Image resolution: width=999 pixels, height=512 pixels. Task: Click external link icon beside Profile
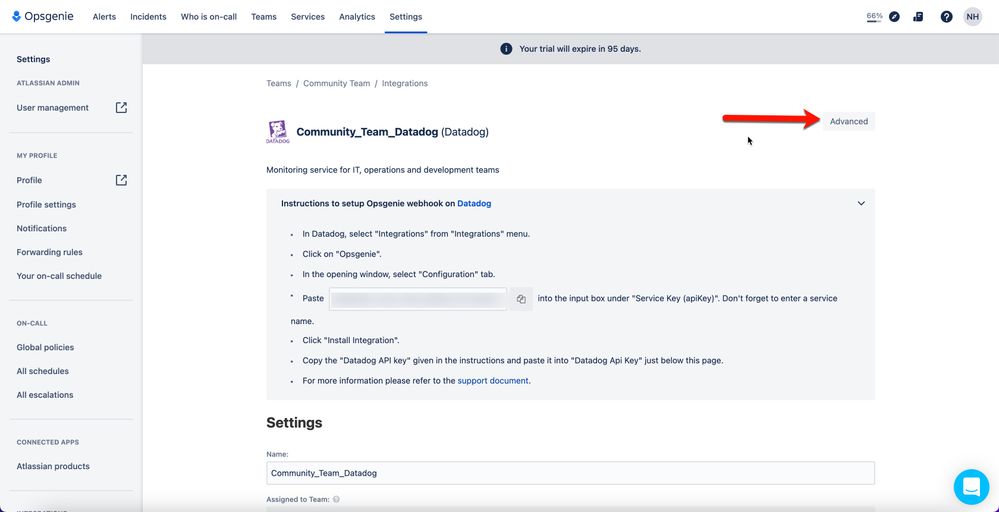121,180
